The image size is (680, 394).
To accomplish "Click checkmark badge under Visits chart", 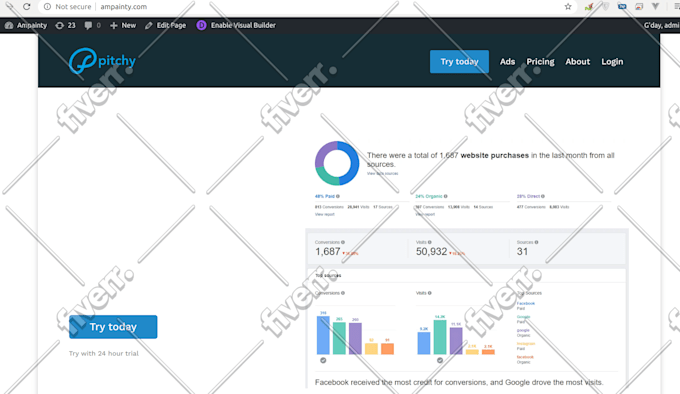I will pyautogui.click(x=440, y=360).
